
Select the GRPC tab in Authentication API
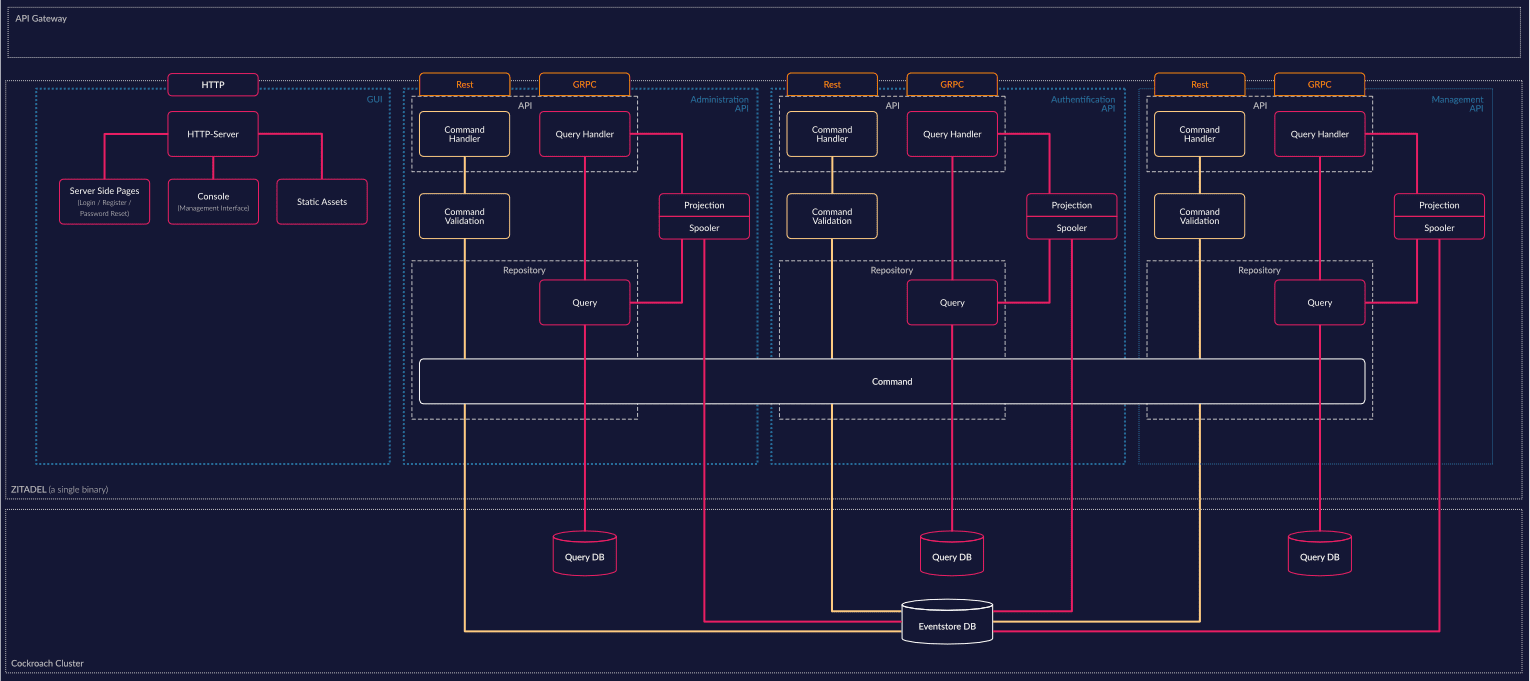(x=951, y=84)
